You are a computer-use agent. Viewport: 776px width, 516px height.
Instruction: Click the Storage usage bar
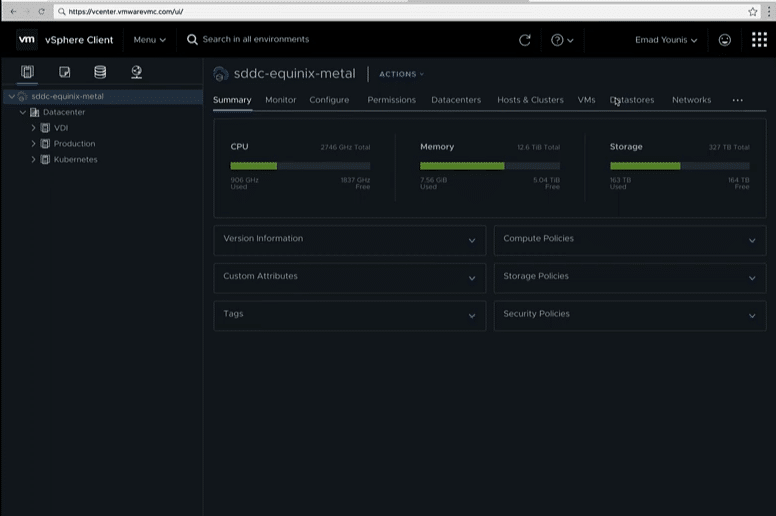[679, 166]
